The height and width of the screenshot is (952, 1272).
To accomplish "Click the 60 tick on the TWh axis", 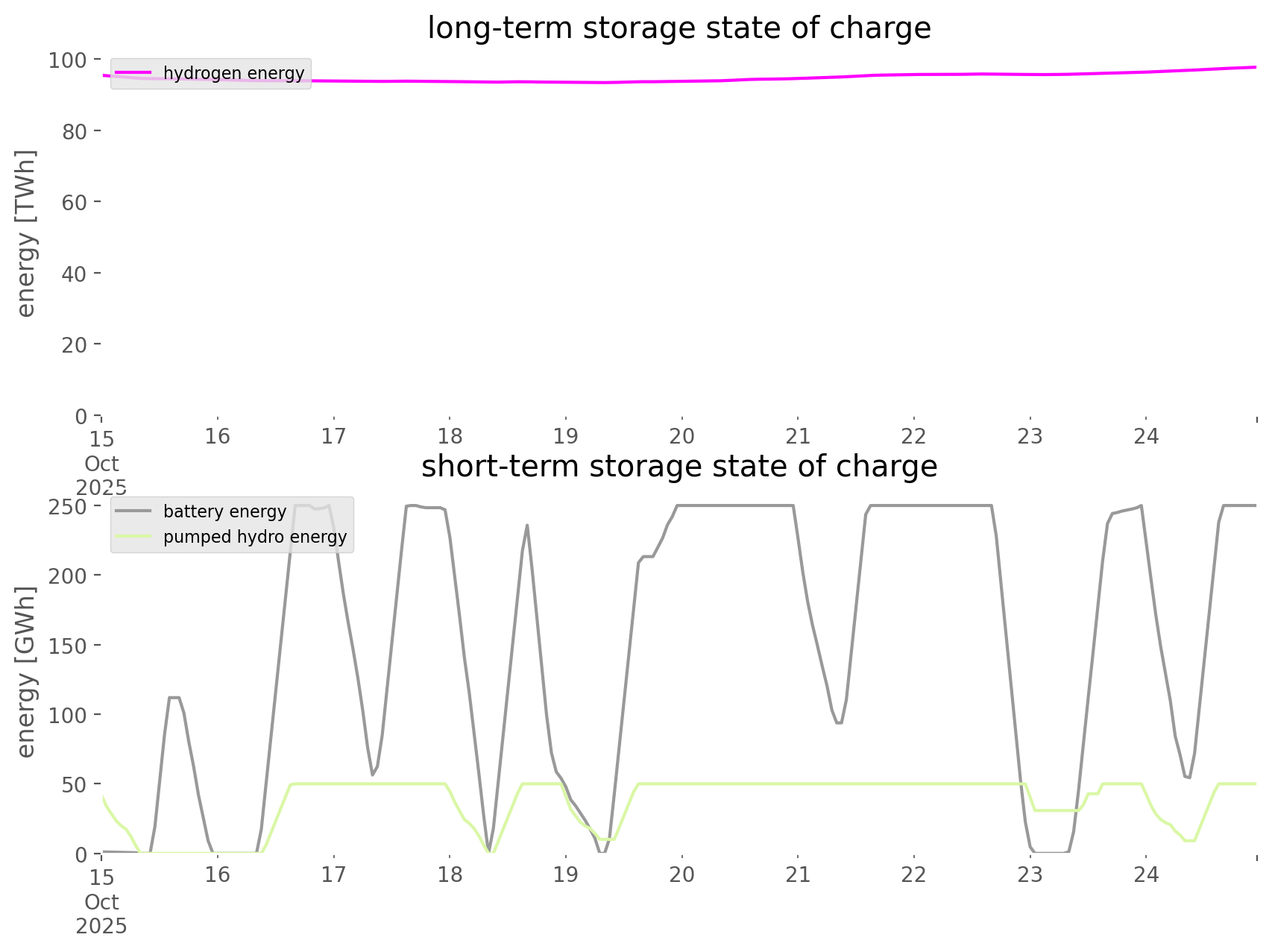I will (x=73, y=202).
